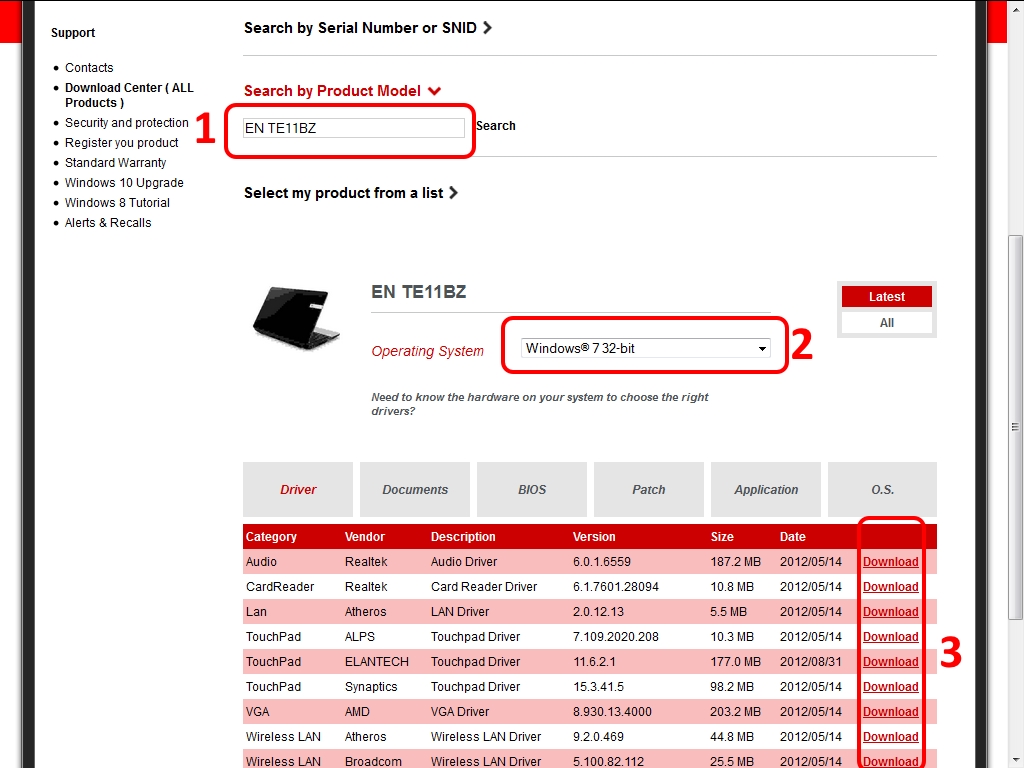Click the Search button next to model field
The width and height of the screenshot is (1024, 768).
pyautogui.click(x=496, y=126)
